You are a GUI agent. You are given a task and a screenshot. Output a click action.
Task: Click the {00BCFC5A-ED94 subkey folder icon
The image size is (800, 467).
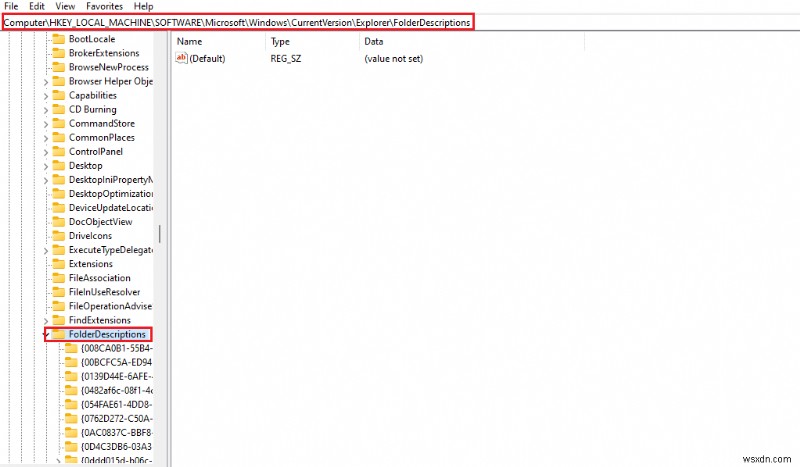pos(71,362)
